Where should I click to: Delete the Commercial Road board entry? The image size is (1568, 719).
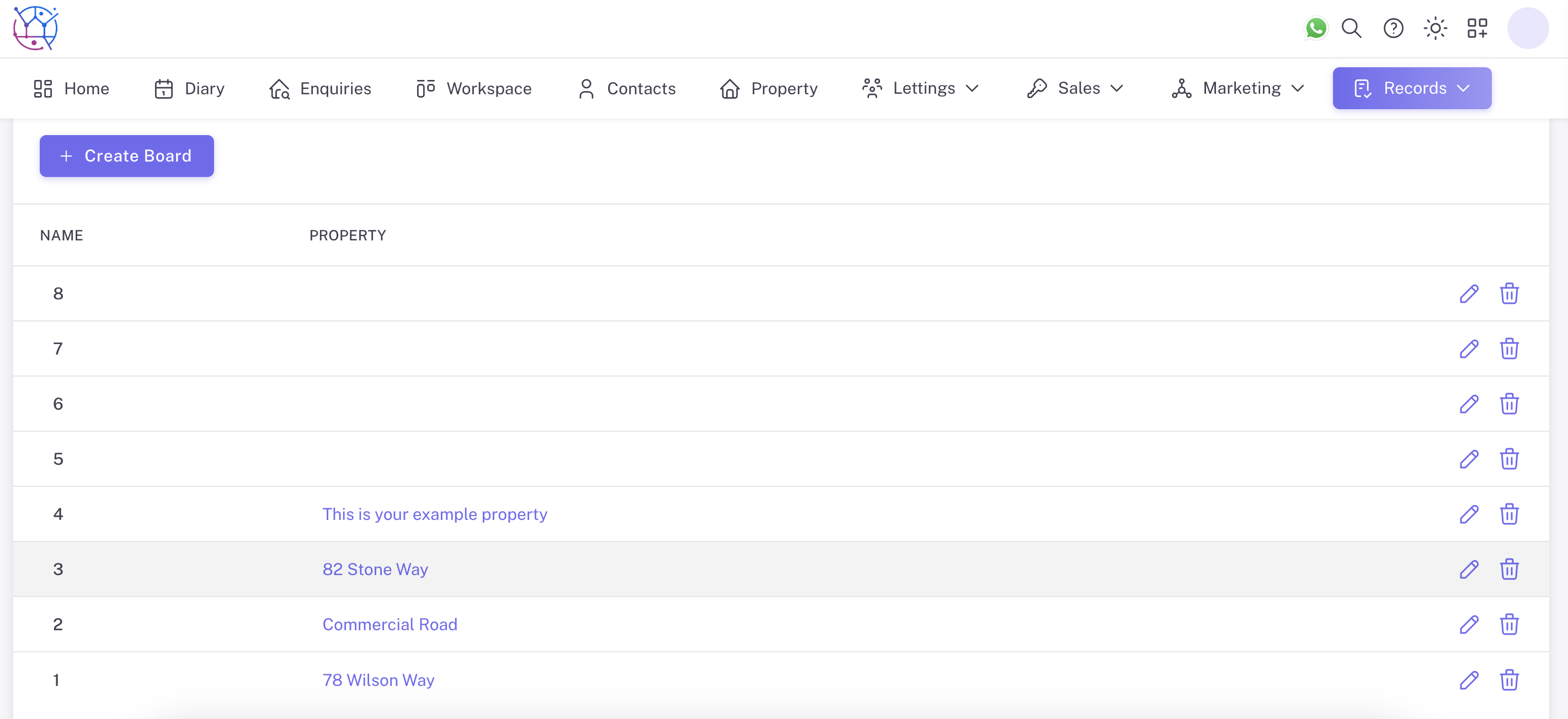pos(1510,625)
